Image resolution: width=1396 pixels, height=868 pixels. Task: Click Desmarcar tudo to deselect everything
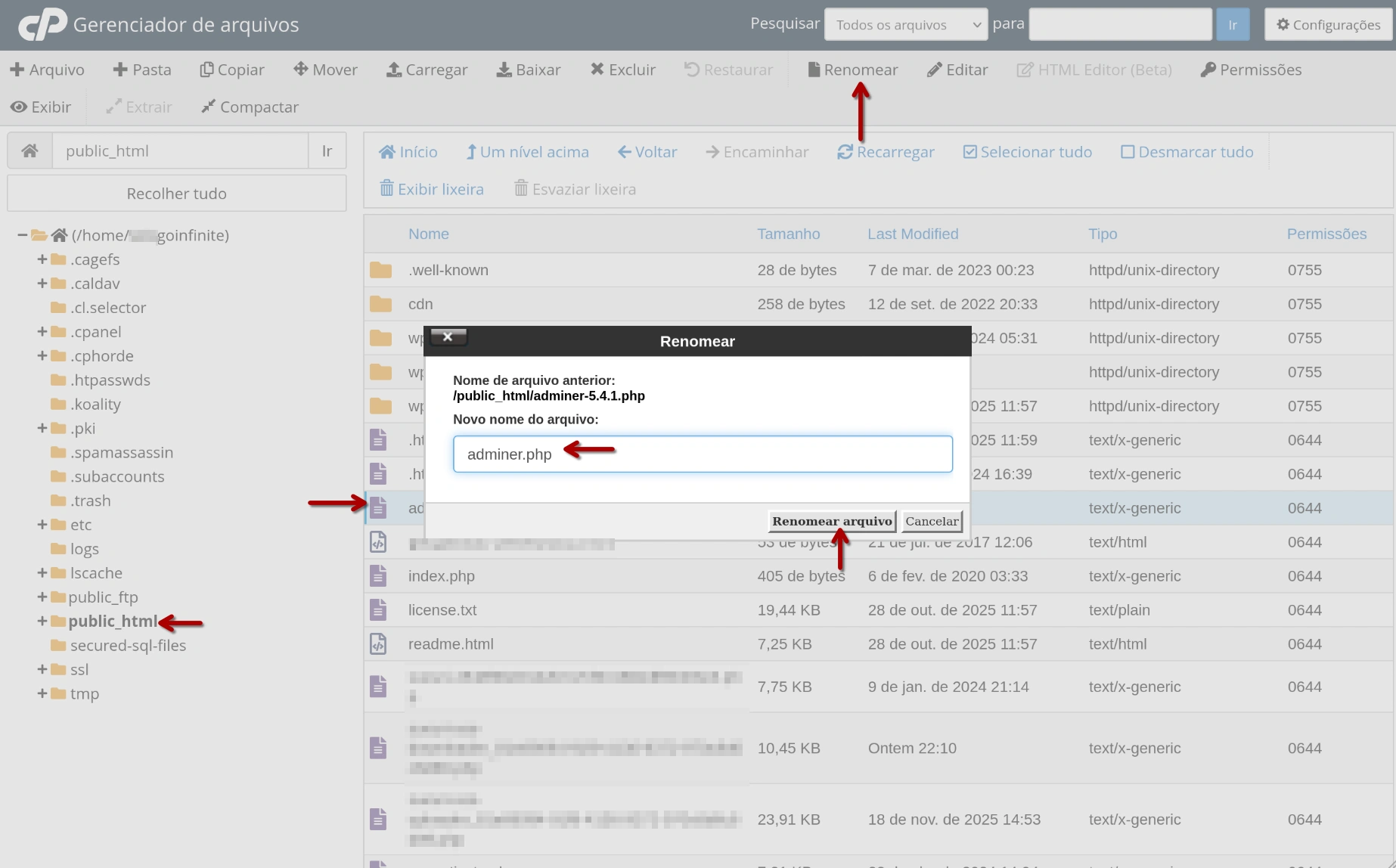tap(1186, 151)
